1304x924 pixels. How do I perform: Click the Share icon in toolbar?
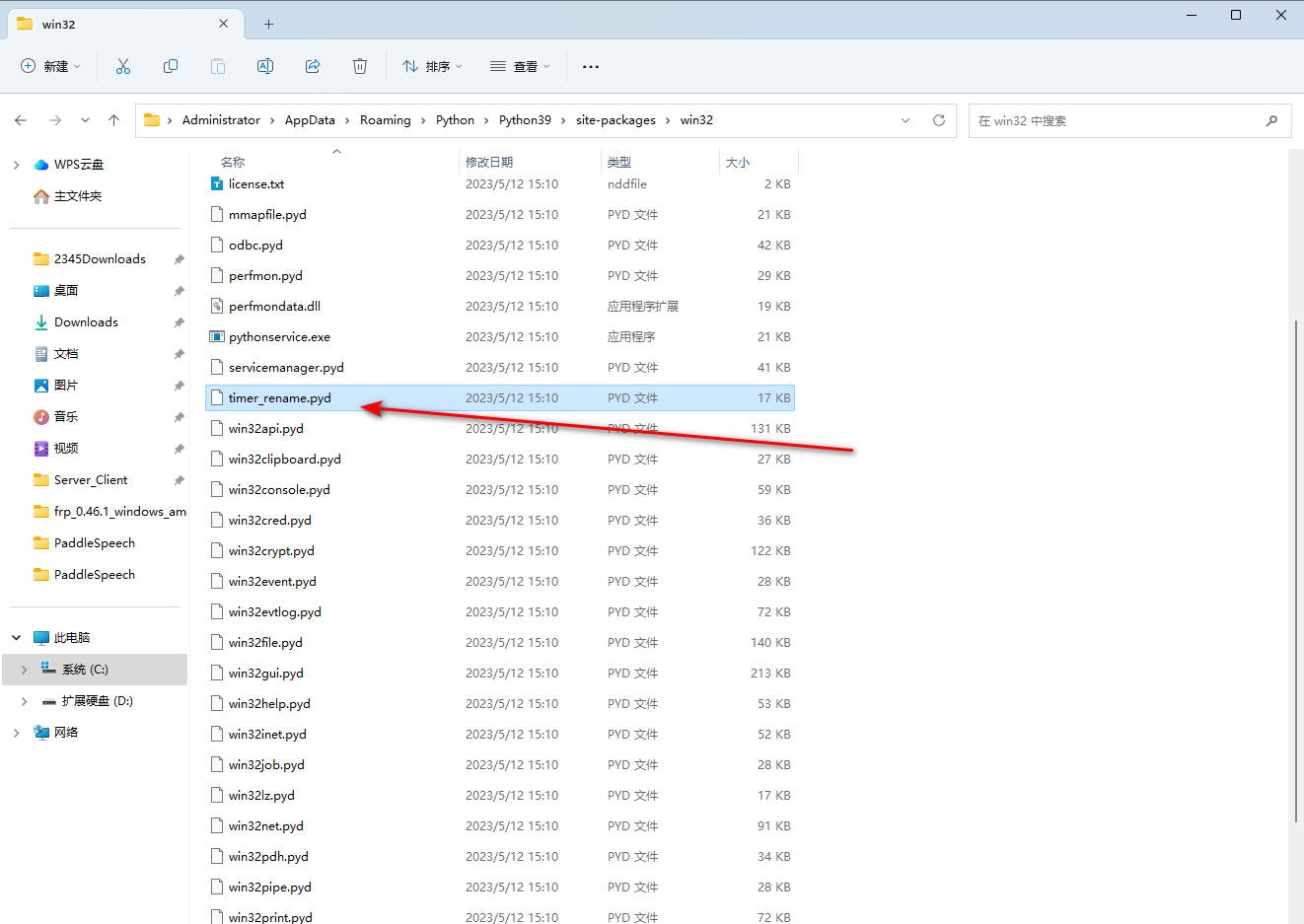coord(313,66)
